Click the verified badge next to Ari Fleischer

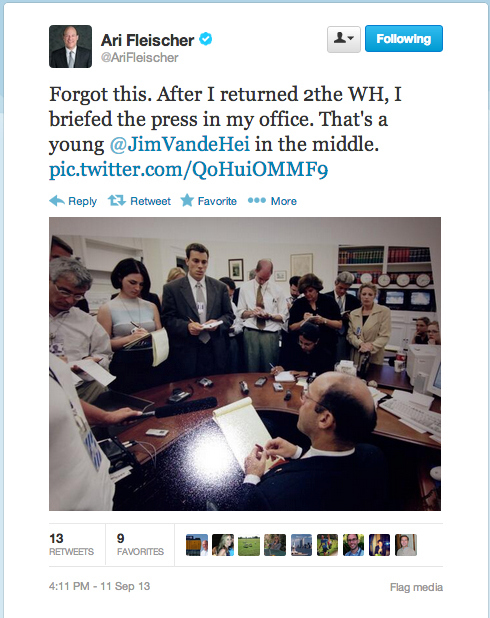point(206,39)
